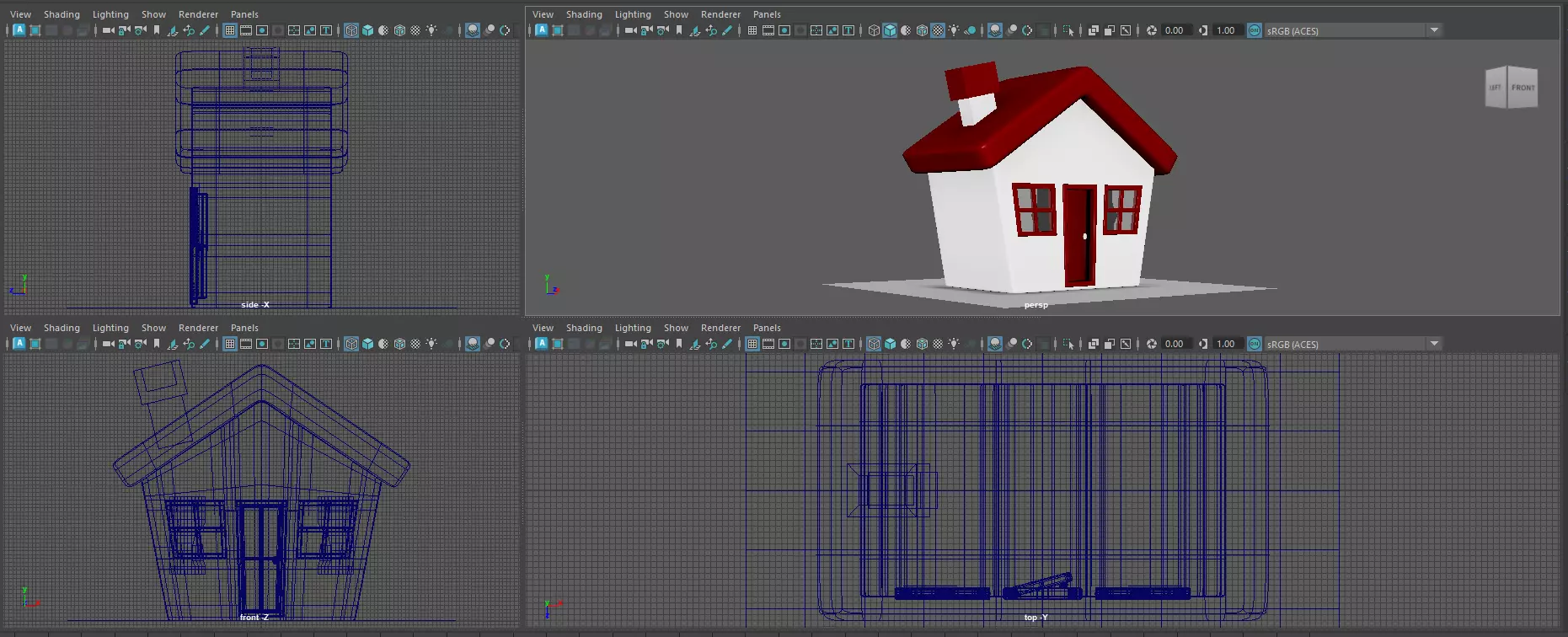The width and height of the screenshot is (1568, 637).
Task: Open View menu in front view panel
Action: (x=20, y=328)
